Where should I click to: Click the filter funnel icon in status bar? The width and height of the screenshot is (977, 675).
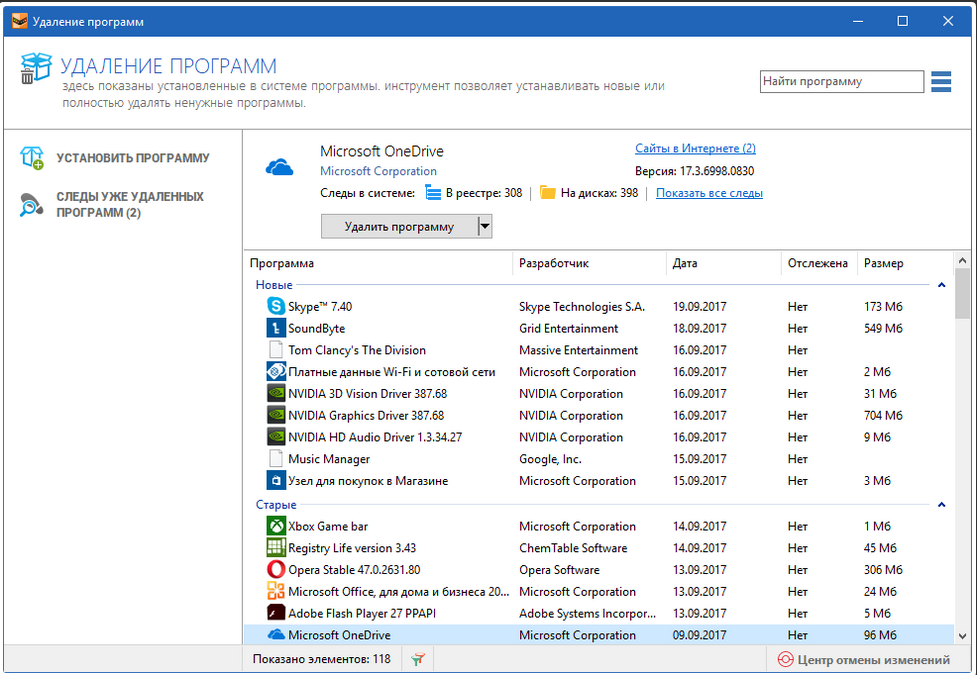tap(418, 659)
